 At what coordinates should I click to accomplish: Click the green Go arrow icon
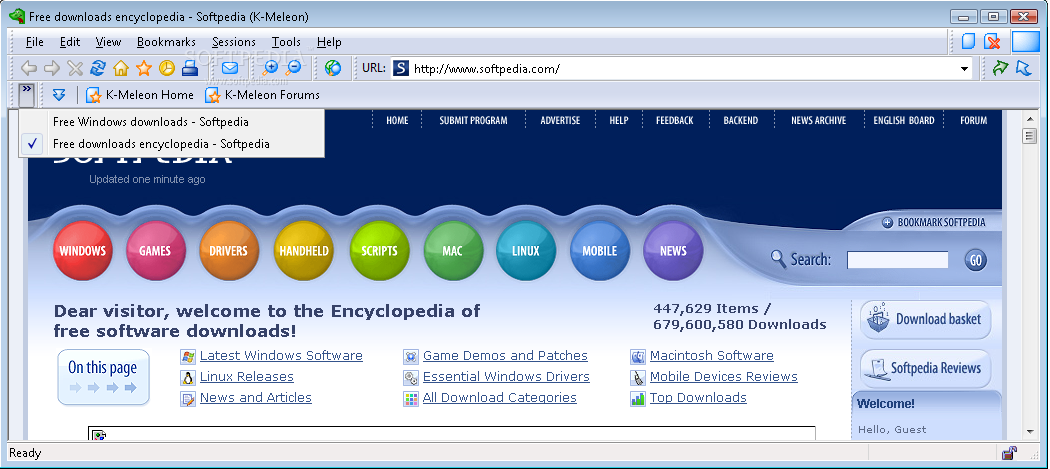pyautogui.click(x=1000, y=68)
